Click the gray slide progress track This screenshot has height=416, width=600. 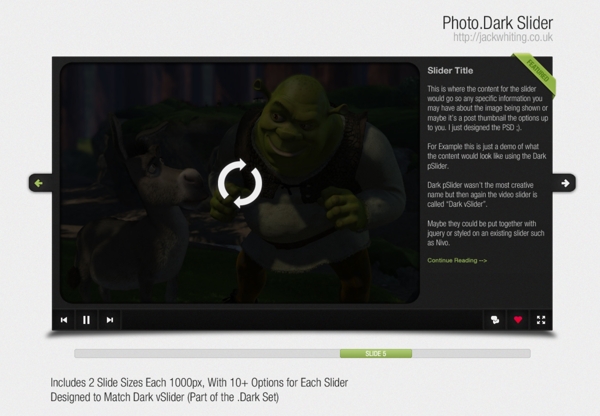(x=302, y=353)
